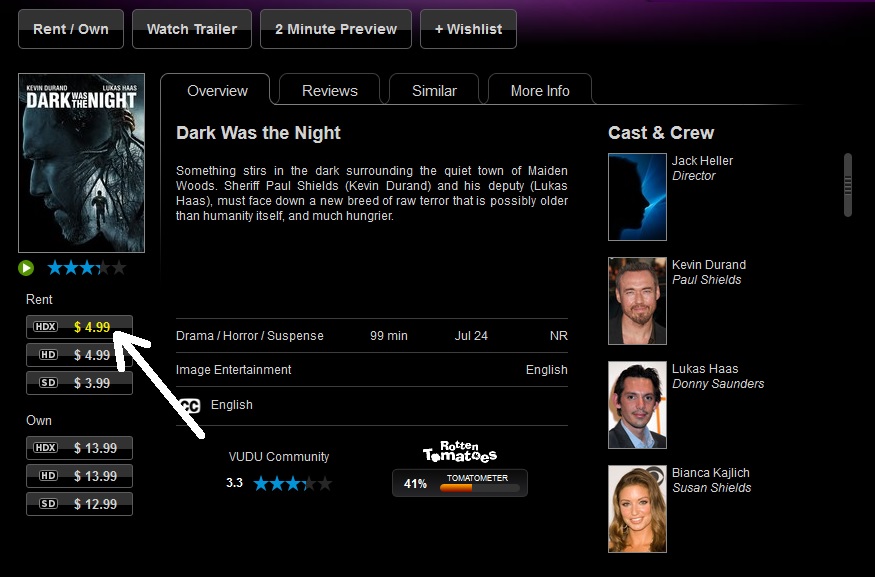
Task: Click the 99 min runtime text
Action: (388, 336)
